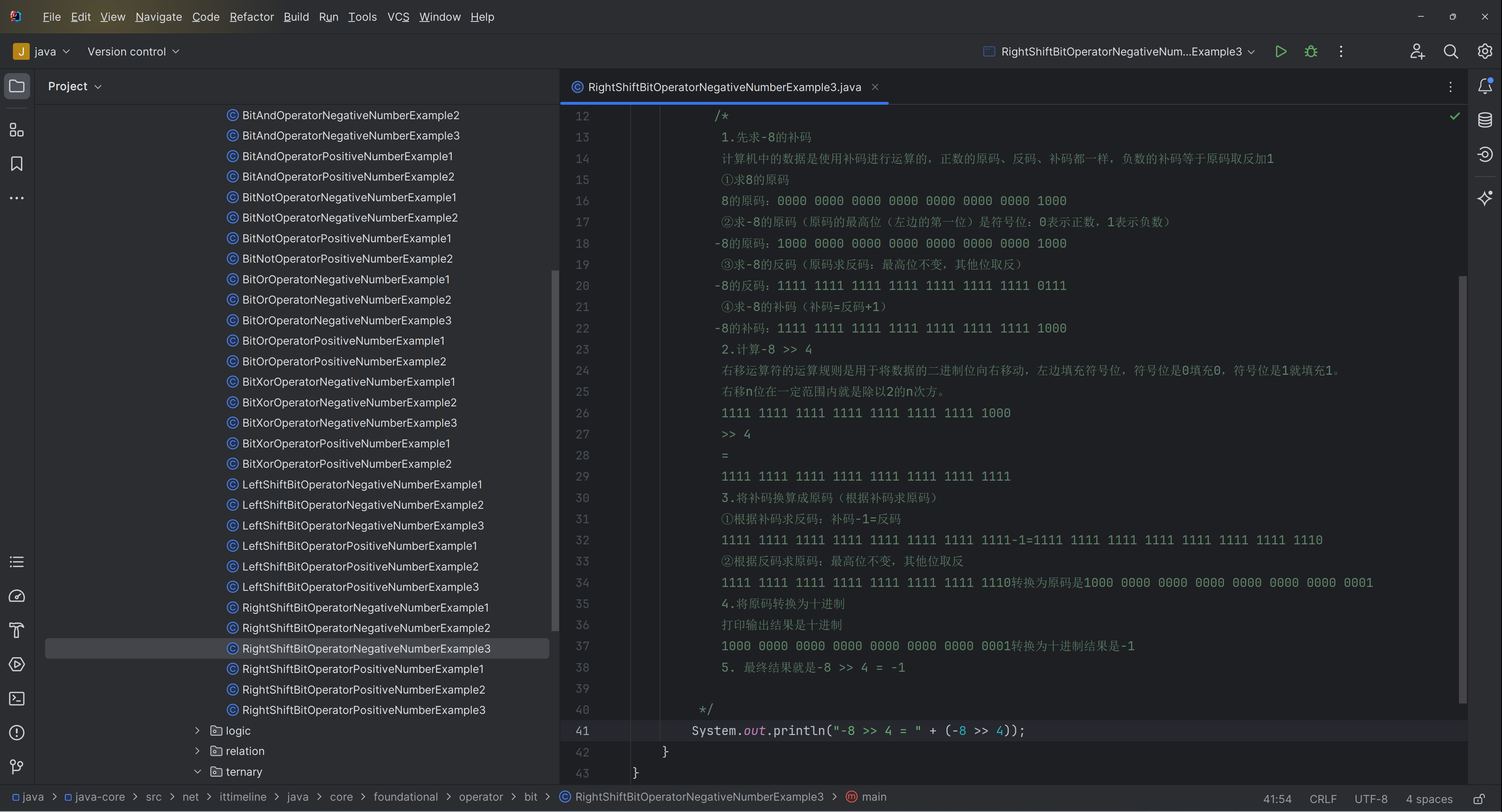The height and width of the screenshot is (812, 1502).
Task: Debug the current configuration with bug icon
Action: click(1311, 51)
